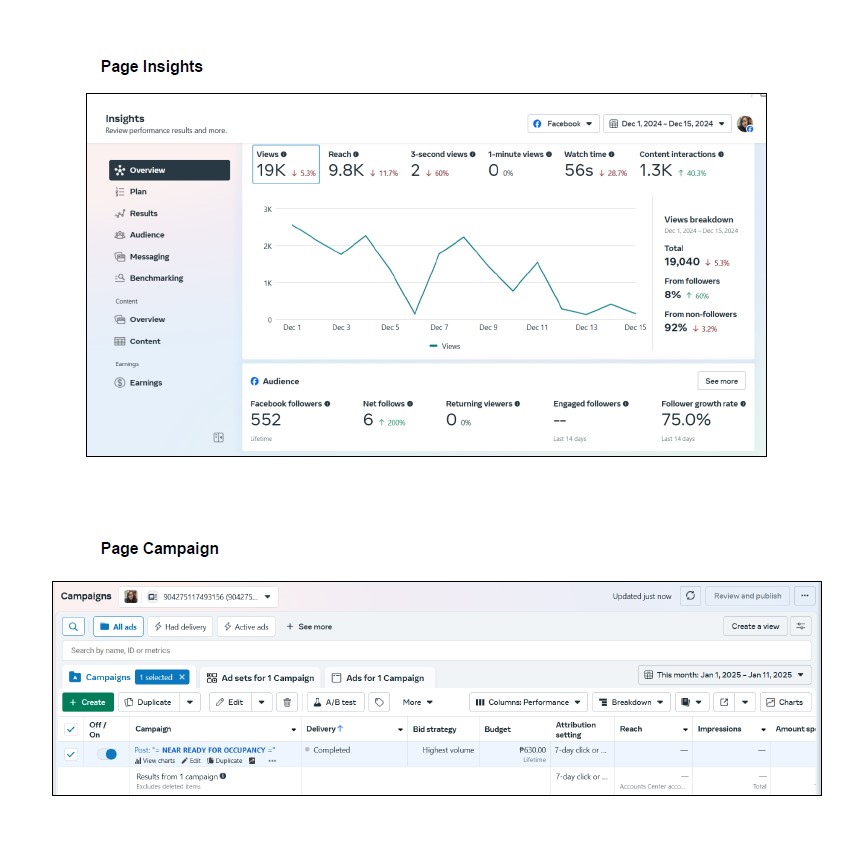Open the NEAR READY FOR OCCUPANCY campaign link
Viewport: 867px width, 848px height.
tap(205, 751)
